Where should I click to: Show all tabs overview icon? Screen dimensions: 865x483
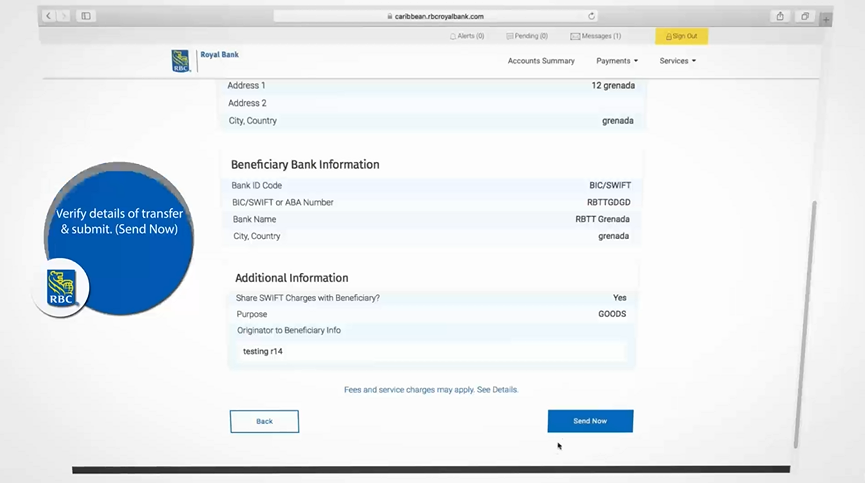(x=804, y=16)
